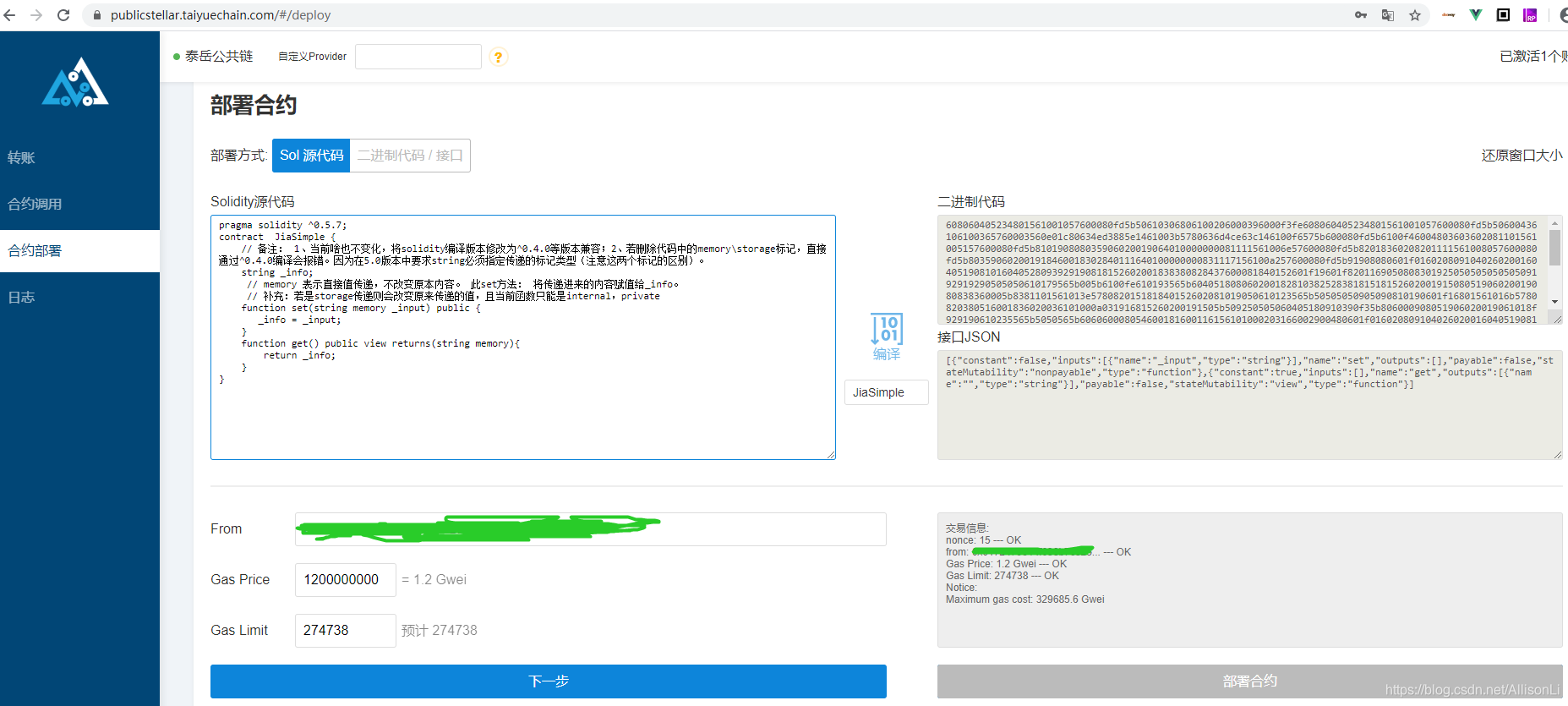Open the green V browser extension
The height and width of the screenshot is (706, 1568).
click(x=1476, y=15)
